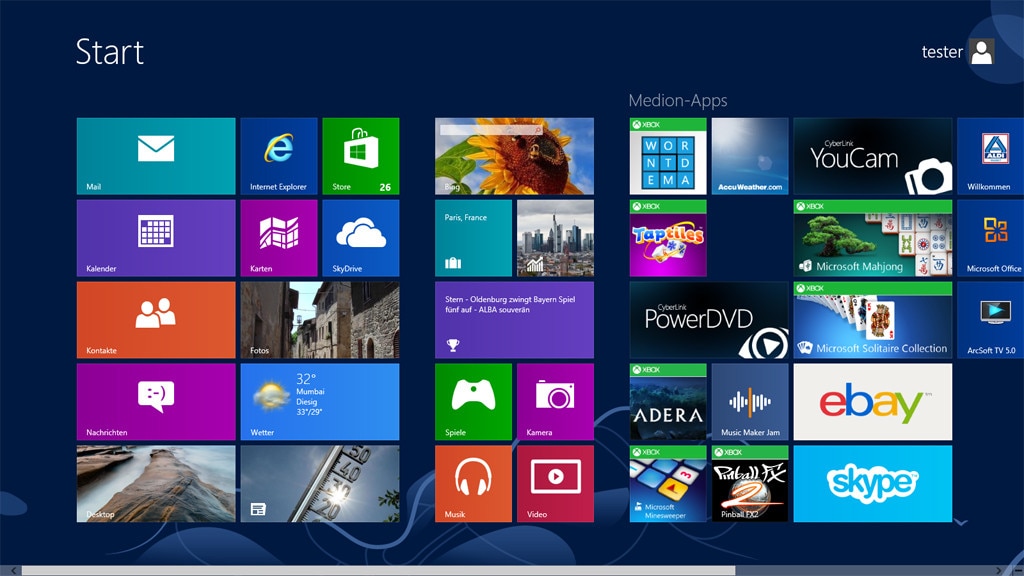Open the Store tile
This screenshot has width=1024, height=576.
360,156
